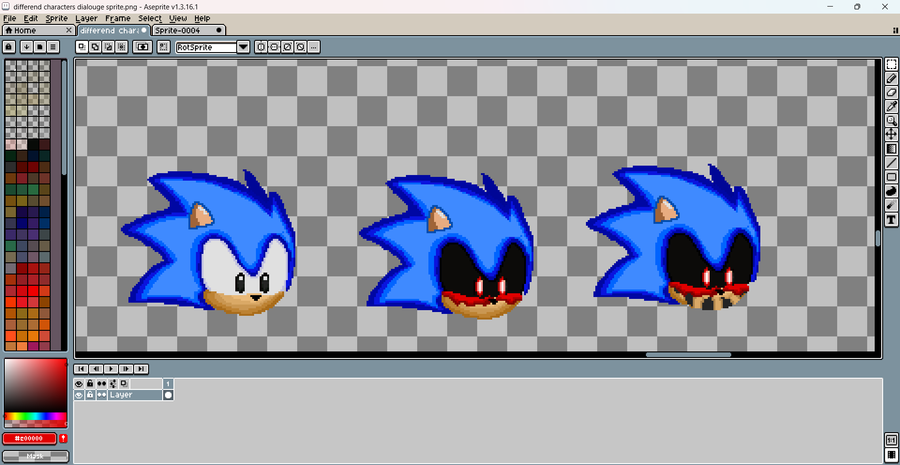Screen dimensions: 900x465
Task: Switch to the Sprite-0004 tab
Action: 188,30
